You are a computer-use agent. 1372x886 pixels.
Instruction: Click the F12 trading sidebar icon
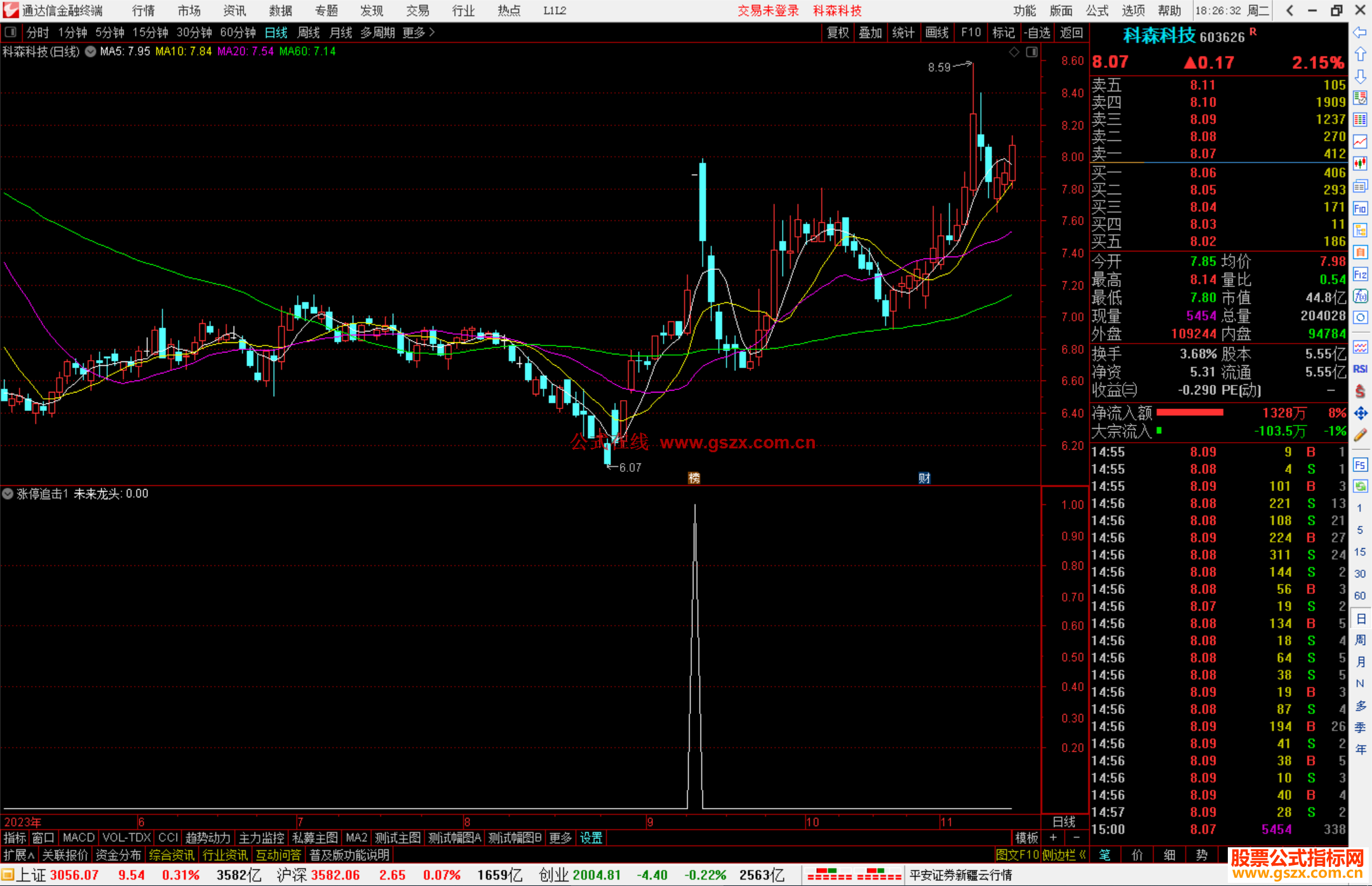[1360, 274]
